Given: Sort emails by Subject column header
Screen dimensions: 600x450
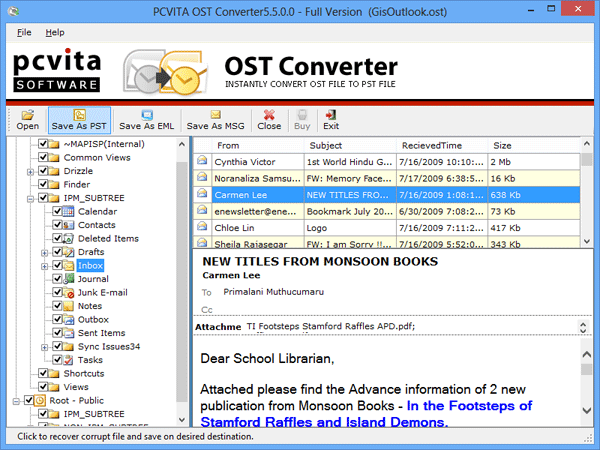Looking at the screenshot, I should tap(350, 145).
